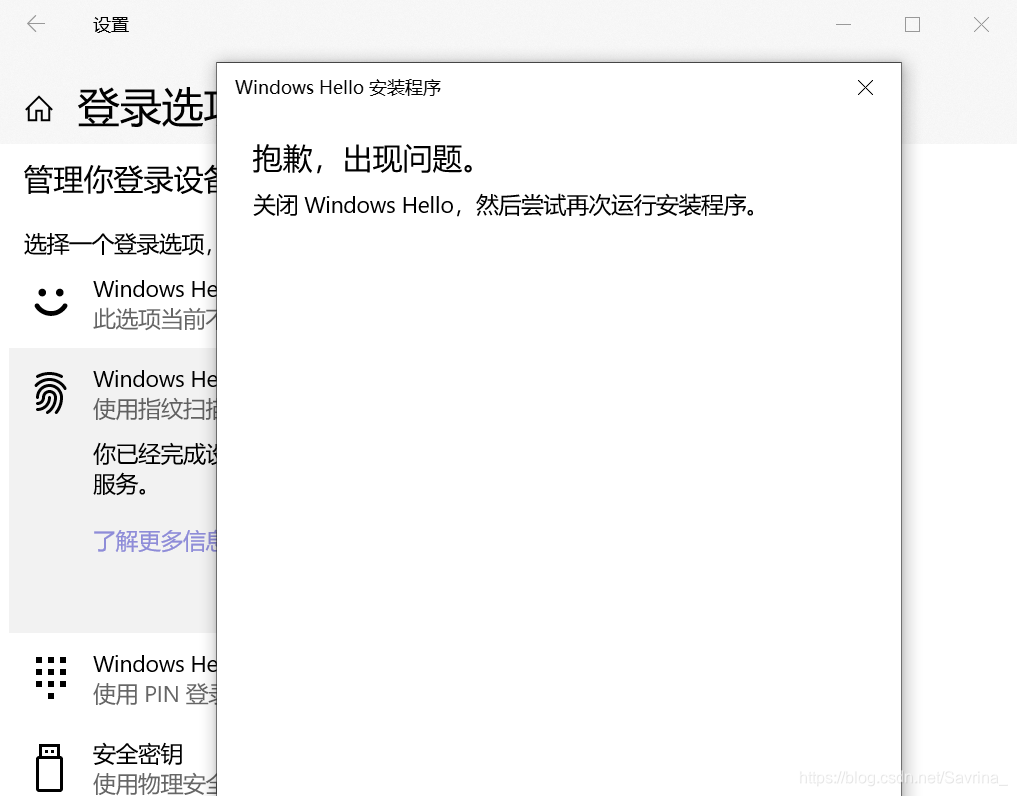Viewport: 1017px width, 796px height.
Task: Click the 使用指纹扫描 option description
Action: tap(155, 409)
